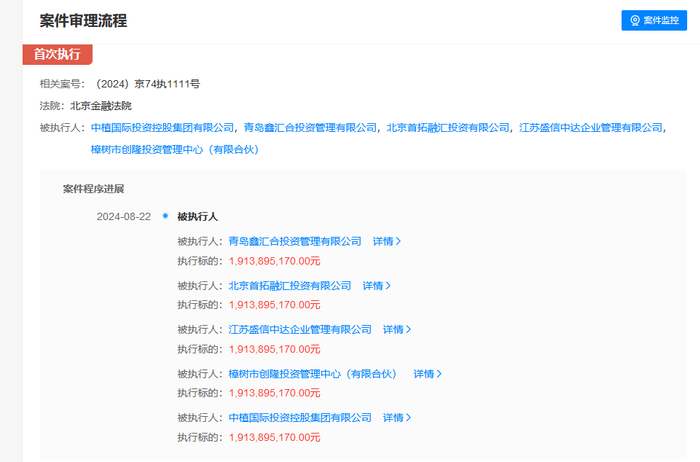
Task: View 详情 for 樟树市创隆投资管理中心
Action: tap(427, 374)
